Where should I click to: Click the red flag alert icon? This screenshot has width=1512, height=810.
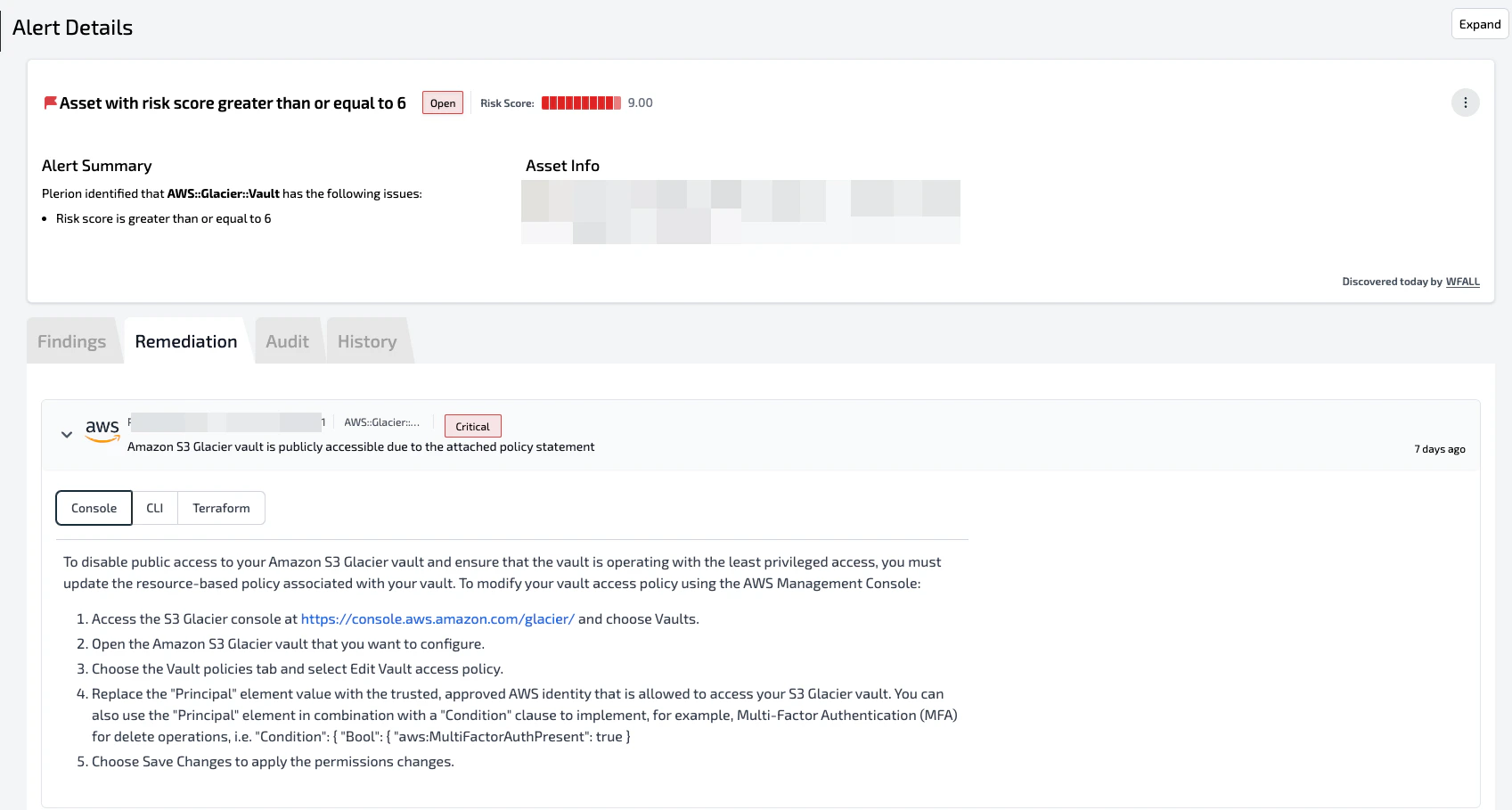point(50,103)
